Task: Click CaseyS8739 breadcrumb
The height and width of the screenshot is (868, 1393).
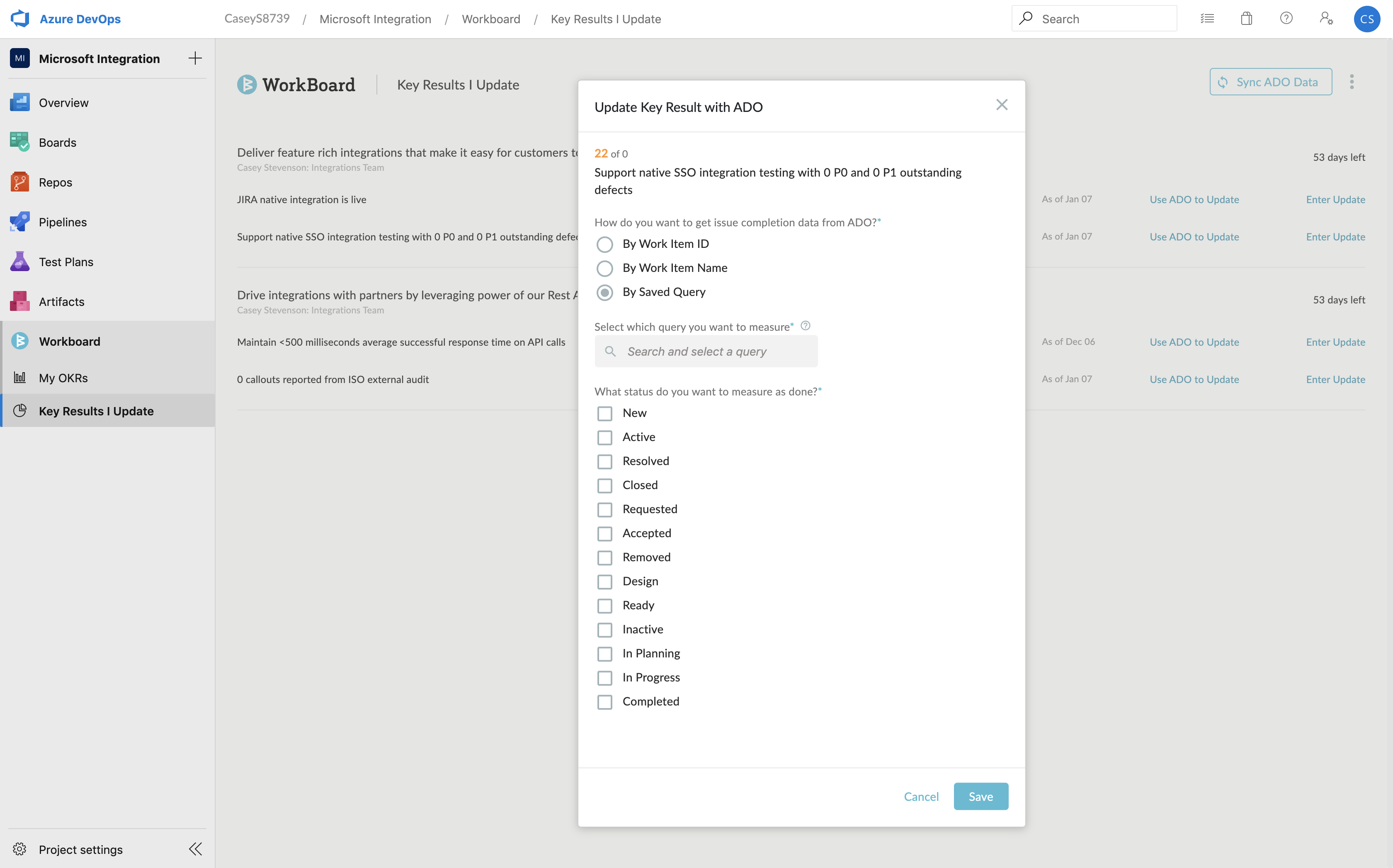Action: (257, 18)
